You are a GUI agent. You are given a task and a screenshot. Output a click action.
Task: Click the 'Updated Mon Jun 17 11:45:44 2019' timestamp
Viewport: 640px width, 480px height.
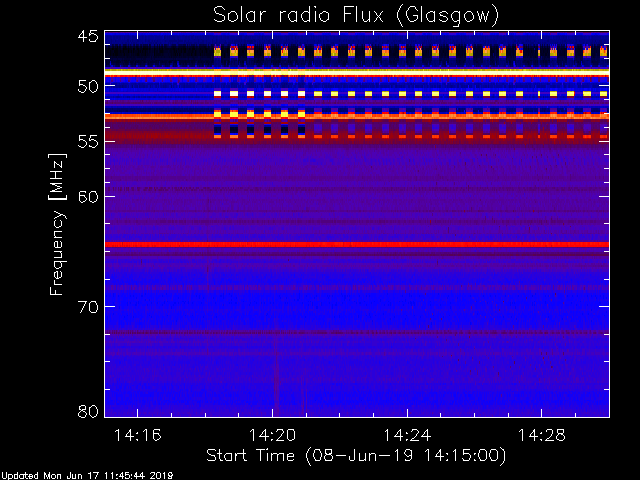[x=87, y=476]
